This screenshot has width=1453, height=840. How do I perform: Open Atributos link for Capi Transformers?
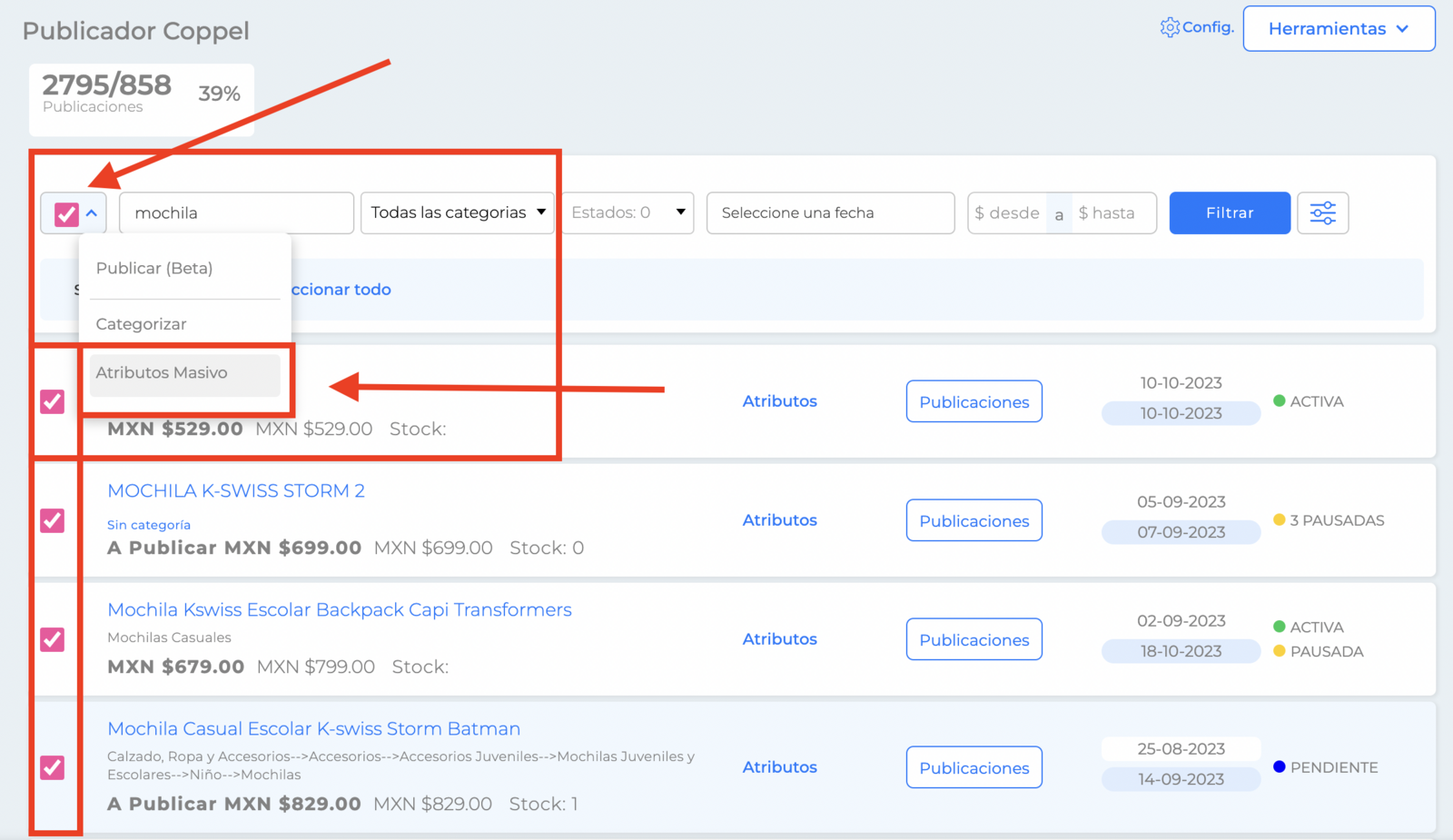(779, 639)
